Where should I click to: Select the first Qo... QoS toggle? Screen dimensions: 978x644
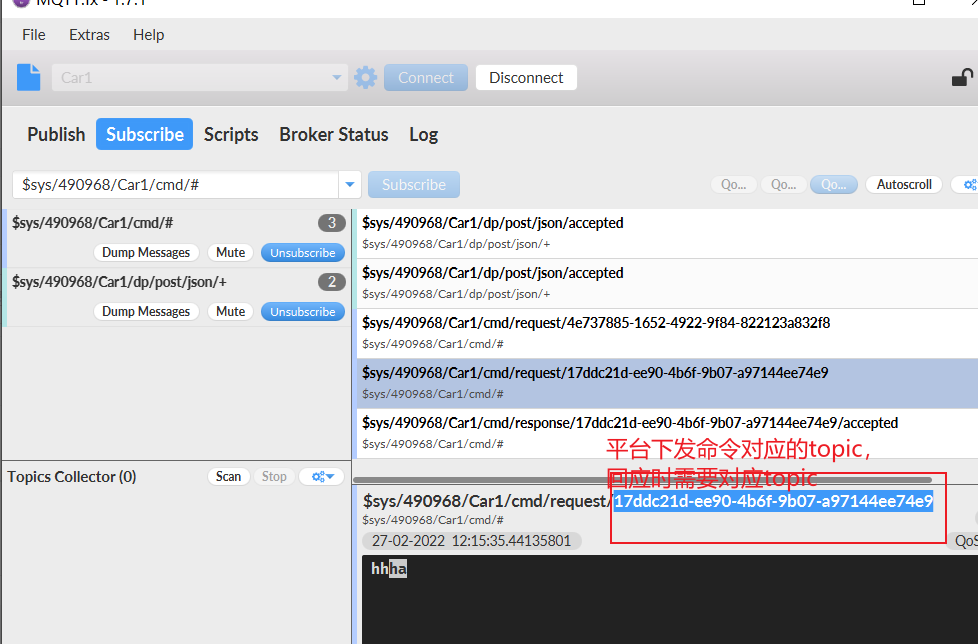click(x=734, y=185)
